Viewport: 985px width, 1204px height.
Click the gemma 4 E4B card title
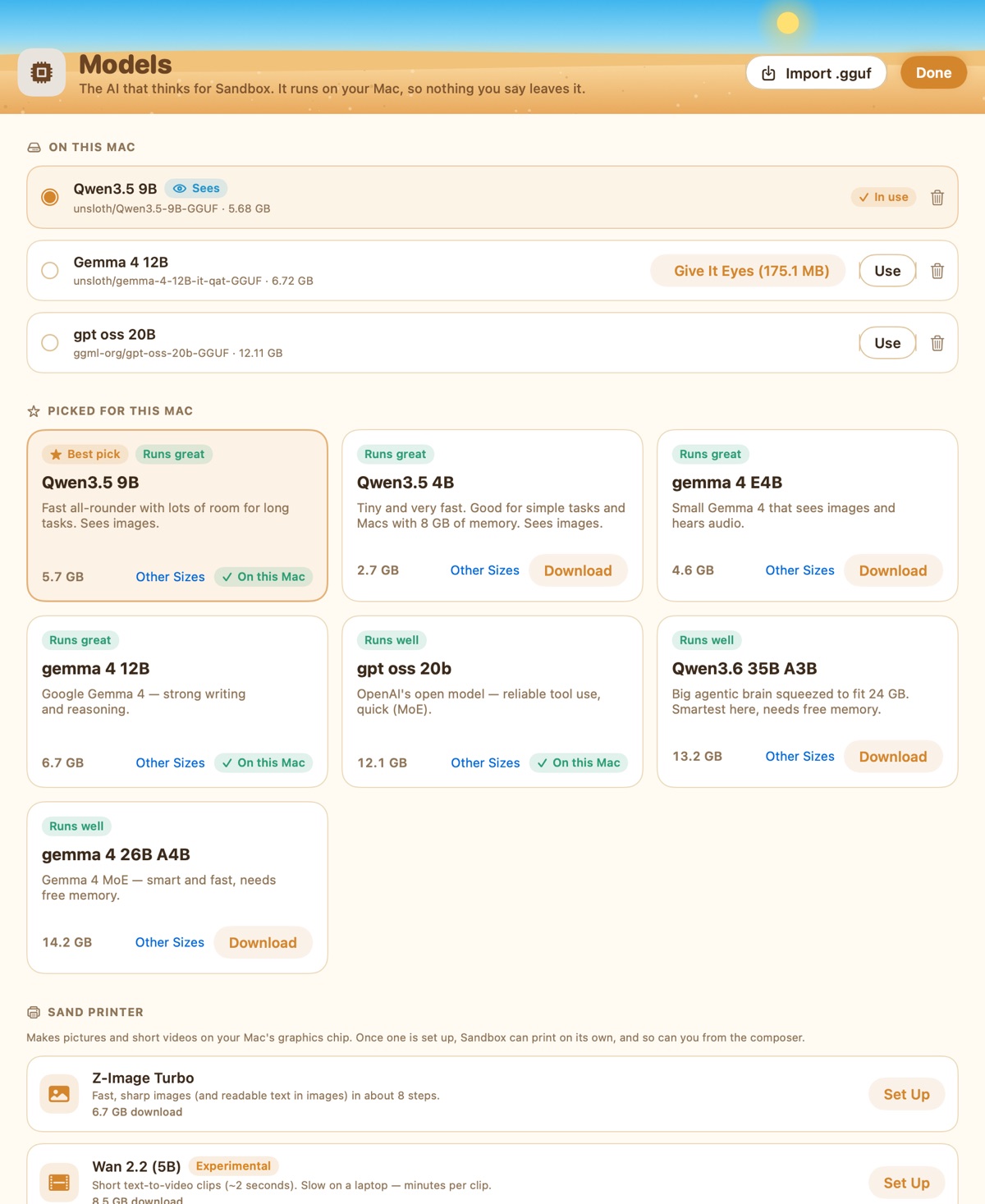click(727, 483)
